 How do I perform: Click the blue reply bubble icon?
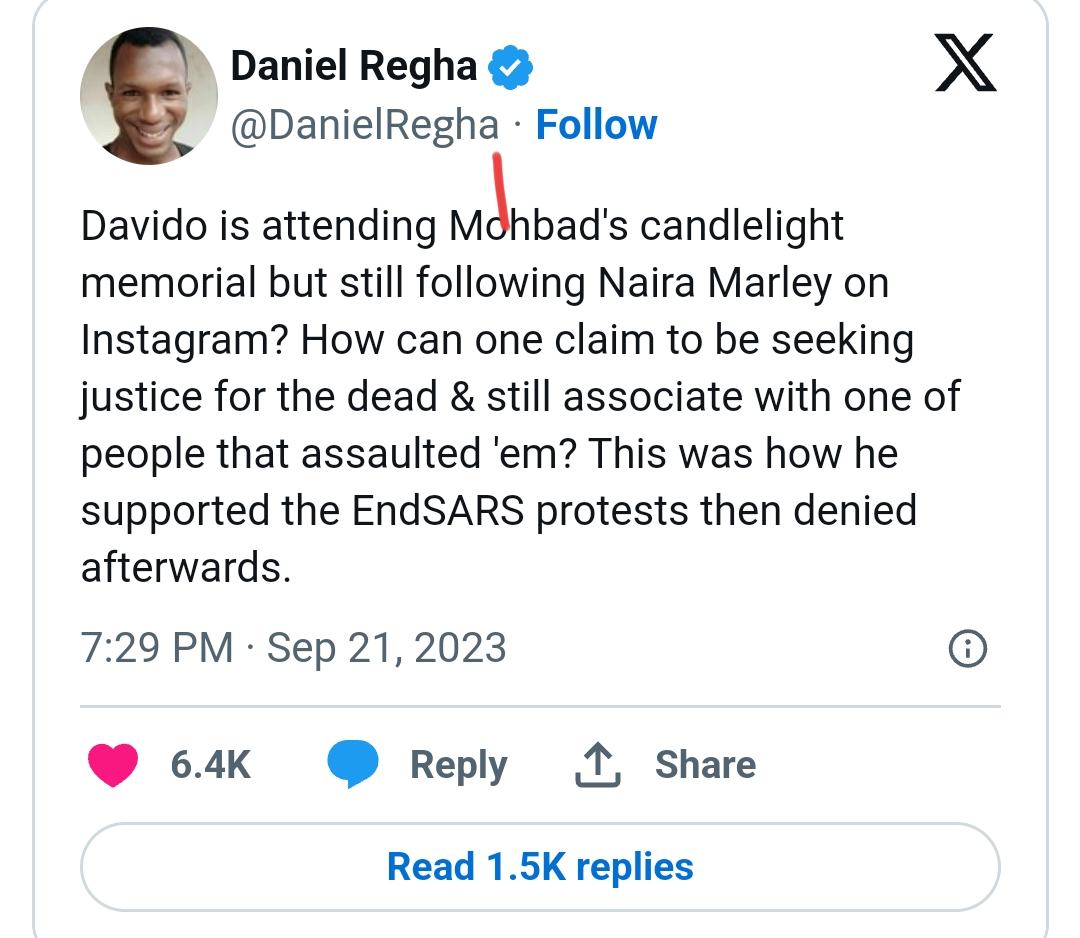point(353,765)
